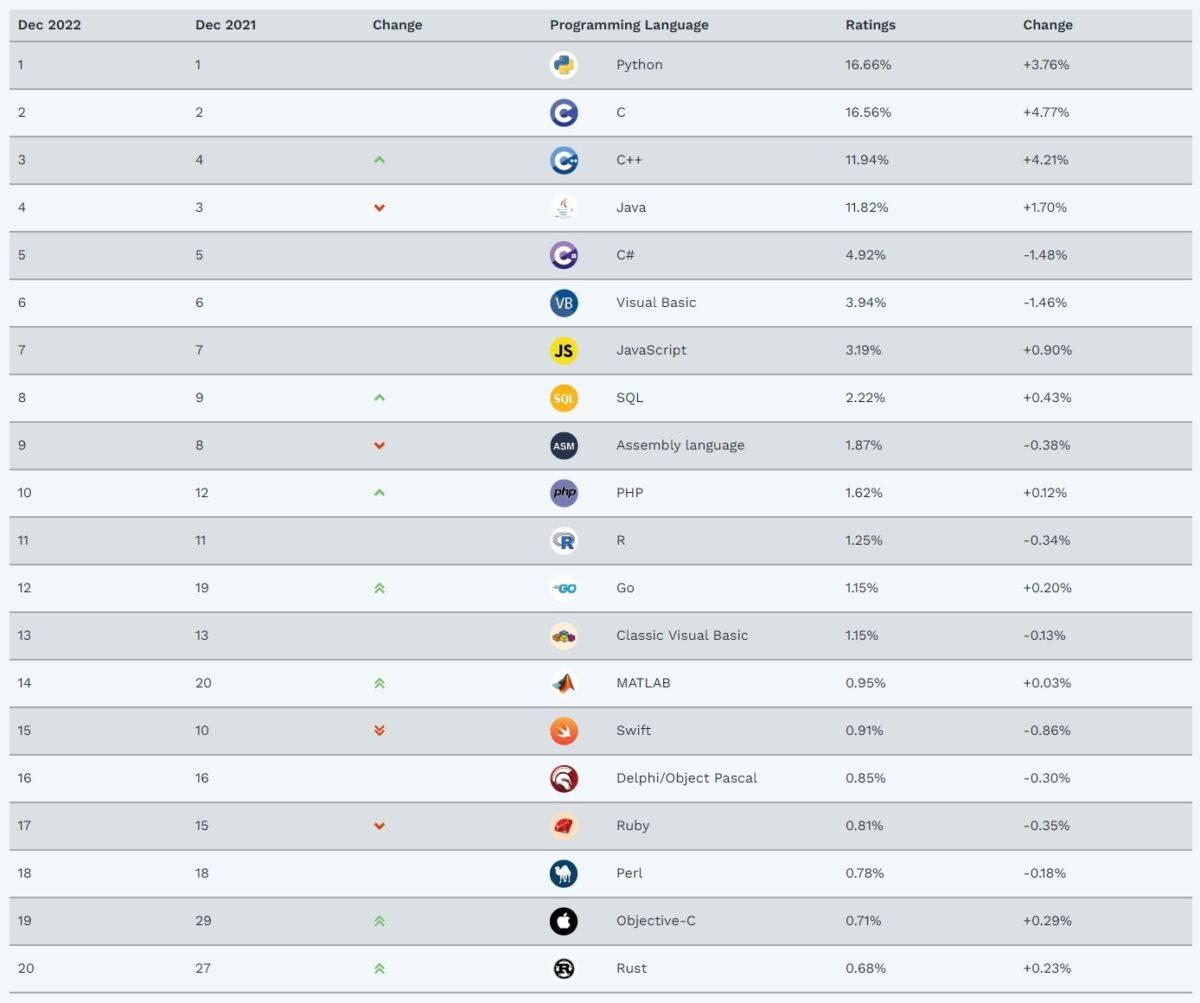Click the double red arrow in Swift row

point(379,730)
